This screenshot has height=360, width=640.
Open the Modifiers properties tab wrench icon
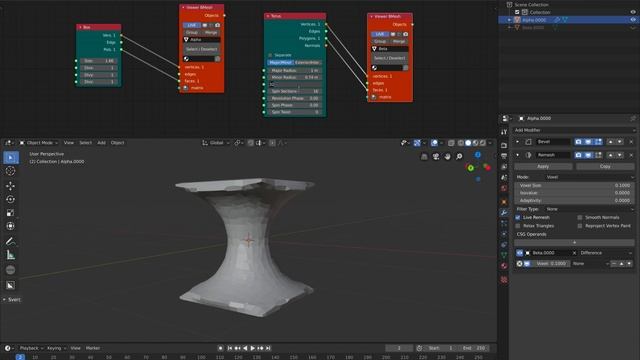504,213
